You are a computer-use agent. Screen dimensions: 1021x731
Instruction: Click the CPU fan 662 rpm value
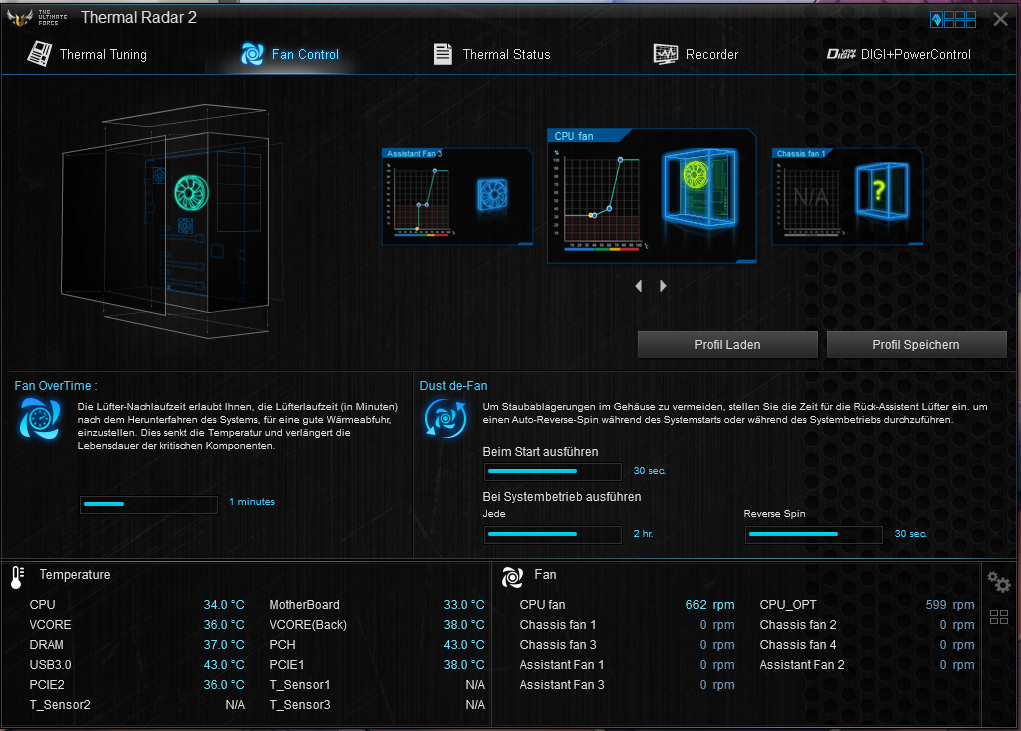710,605
